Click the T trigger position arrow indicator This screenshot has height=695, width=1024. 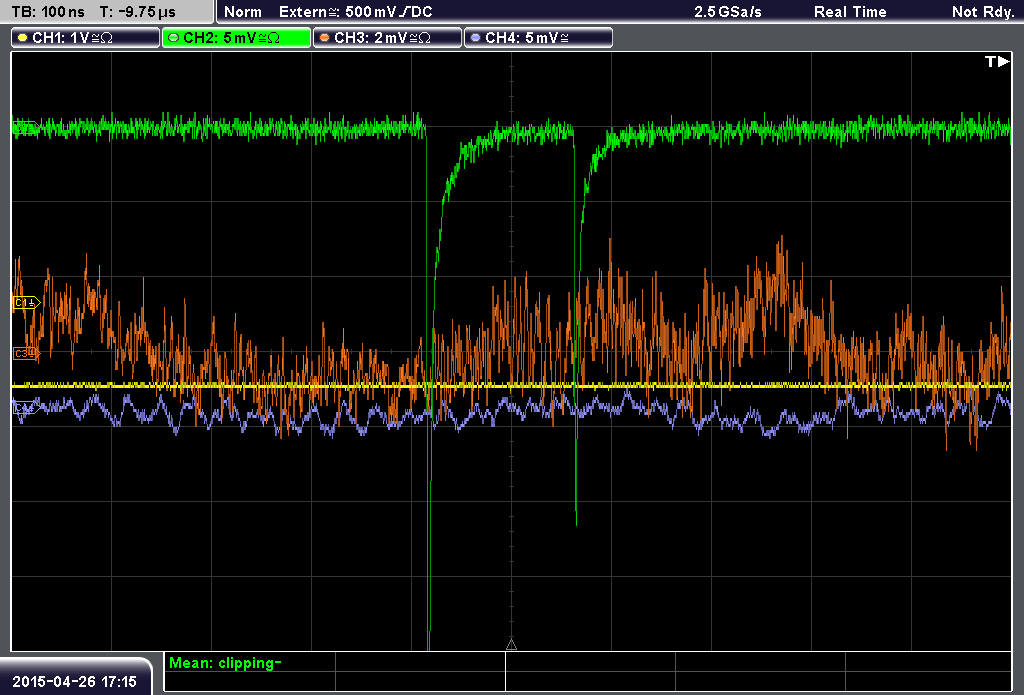click(997, 61)
